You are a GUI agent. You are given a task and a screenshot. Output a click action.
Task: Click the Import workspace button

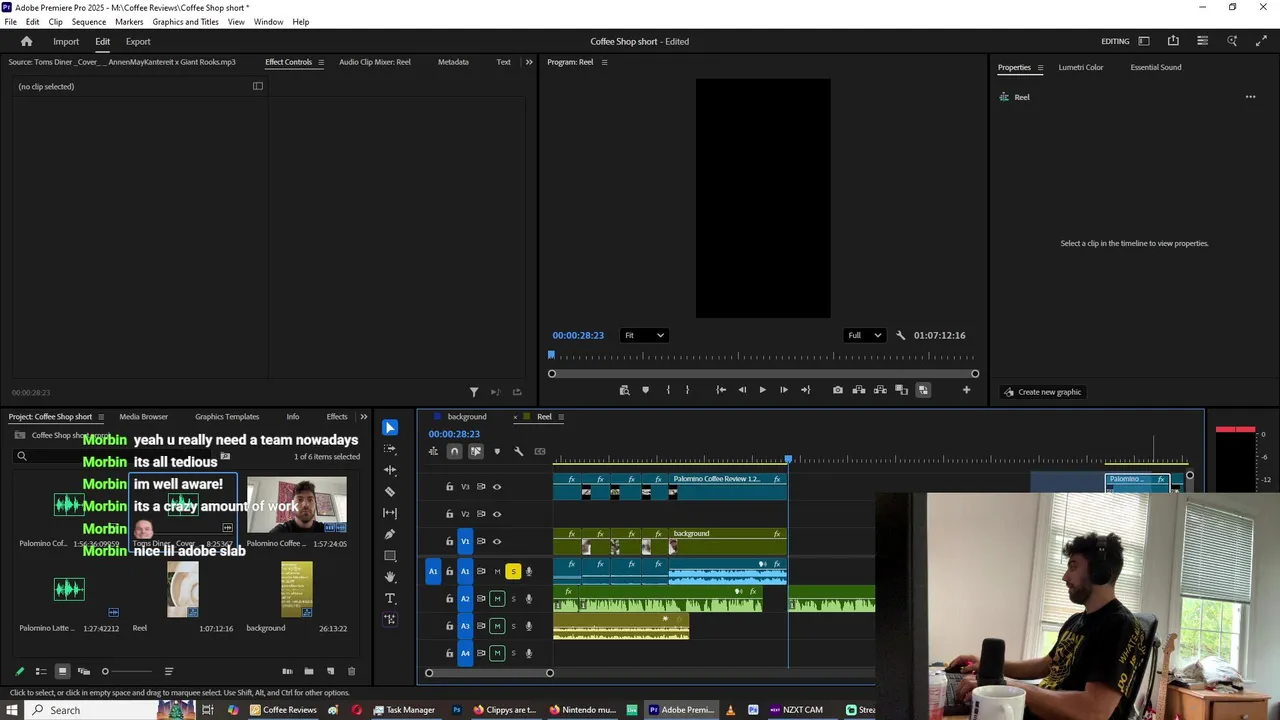coord(66,41)
